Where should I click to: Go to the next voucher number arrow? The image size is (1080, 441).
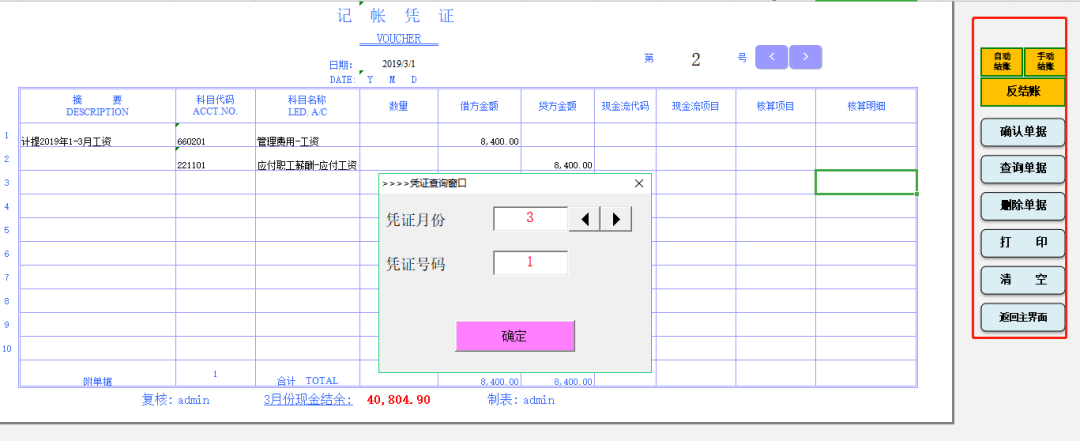click(x=805, y=57)
